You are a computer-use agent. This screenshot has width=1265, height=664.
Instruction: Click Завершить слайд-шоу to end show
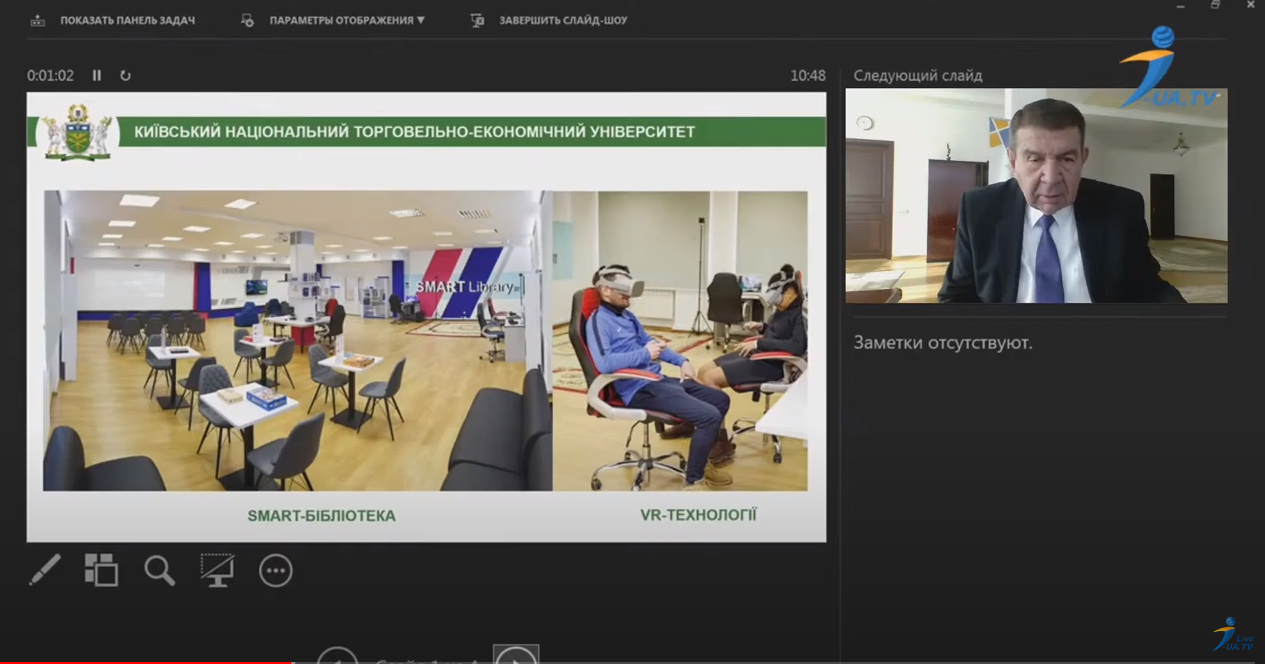(x=563, y=20)
